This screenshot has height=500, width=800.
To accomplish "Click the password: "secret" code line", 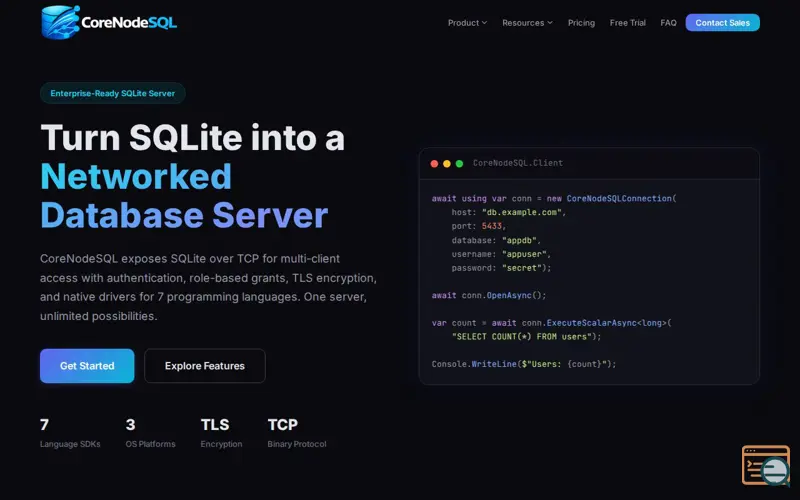I will coord(501,268).
